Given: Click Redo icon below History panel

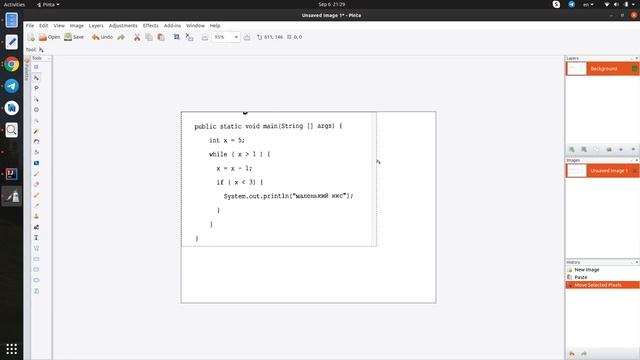Looking at the screenshot, I should [584, 353].
